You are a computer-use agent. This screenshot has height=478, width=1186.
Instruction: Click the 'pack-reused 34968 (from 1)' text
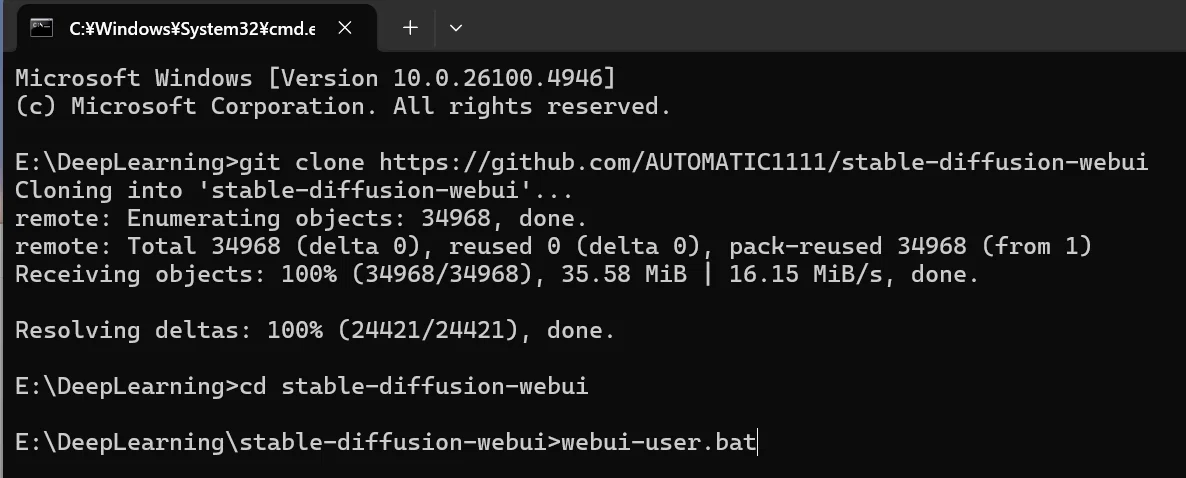[x=911, y=247]
